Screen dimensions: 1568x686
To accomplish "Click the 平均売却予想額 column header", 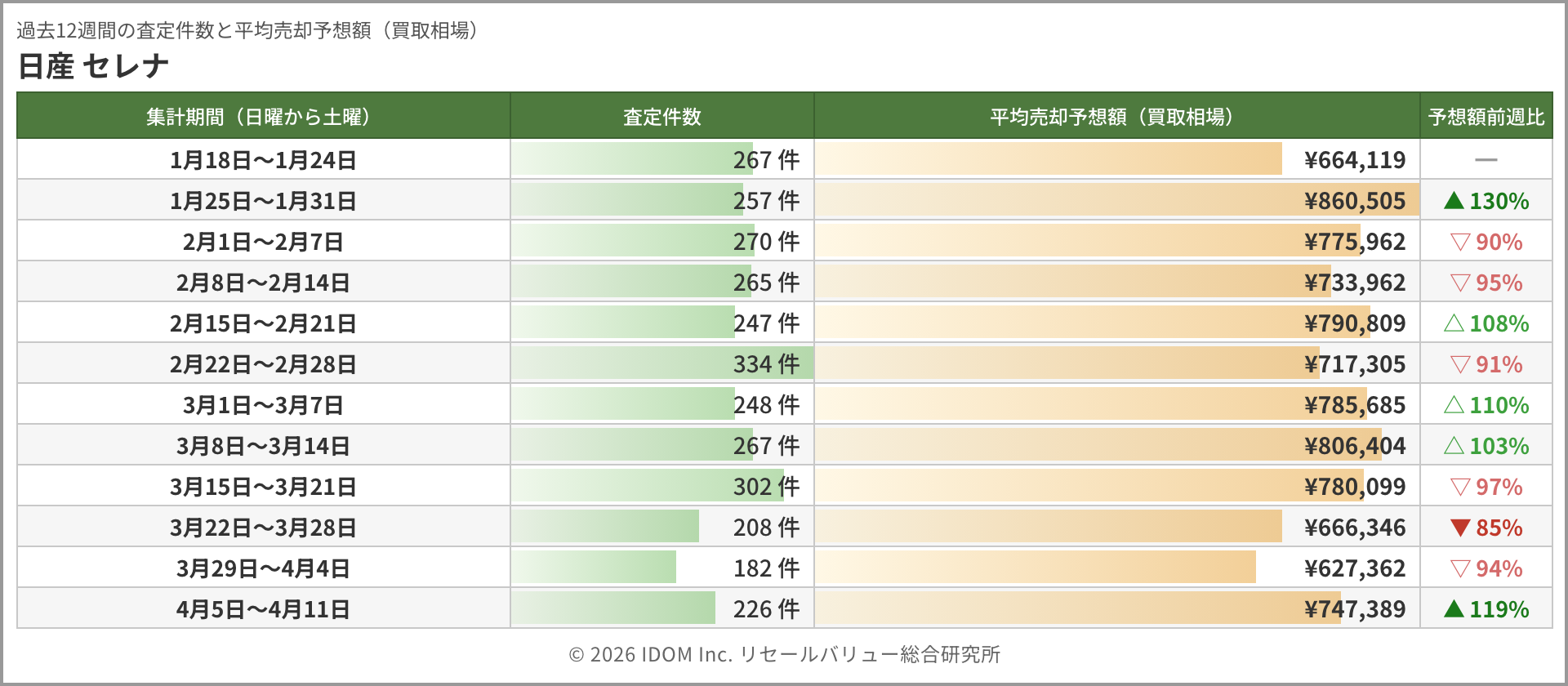I will 1116,117.
